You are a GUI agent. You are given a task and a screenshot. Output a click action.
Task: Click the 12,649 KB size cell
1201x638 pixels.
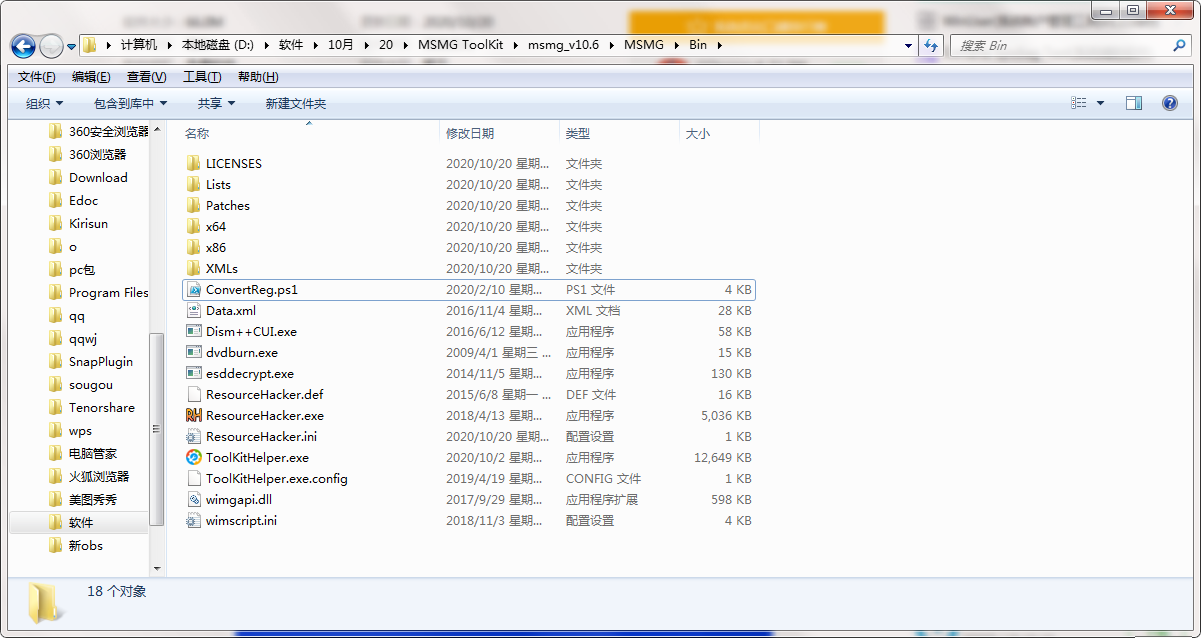point(723,457)
